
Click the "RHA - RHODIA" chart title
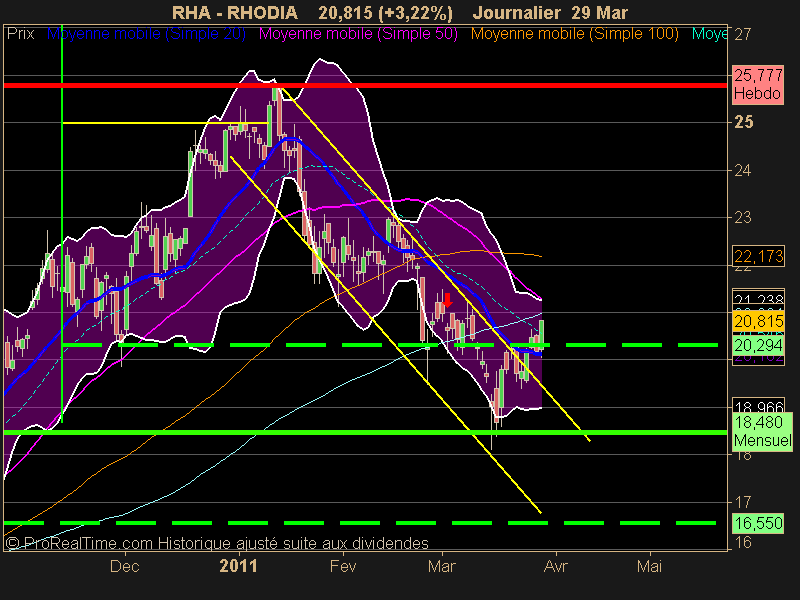[235, 12]
